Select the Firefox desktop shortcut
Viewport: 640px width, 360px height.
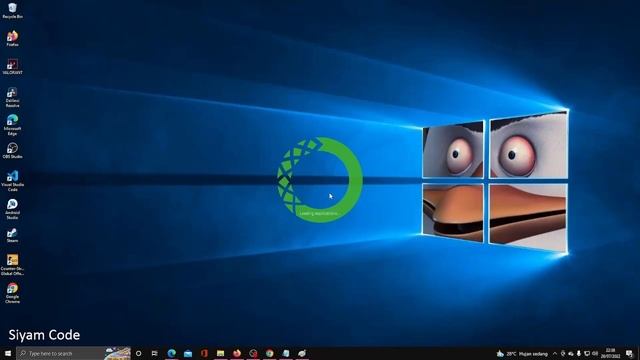tap(12, 39)
